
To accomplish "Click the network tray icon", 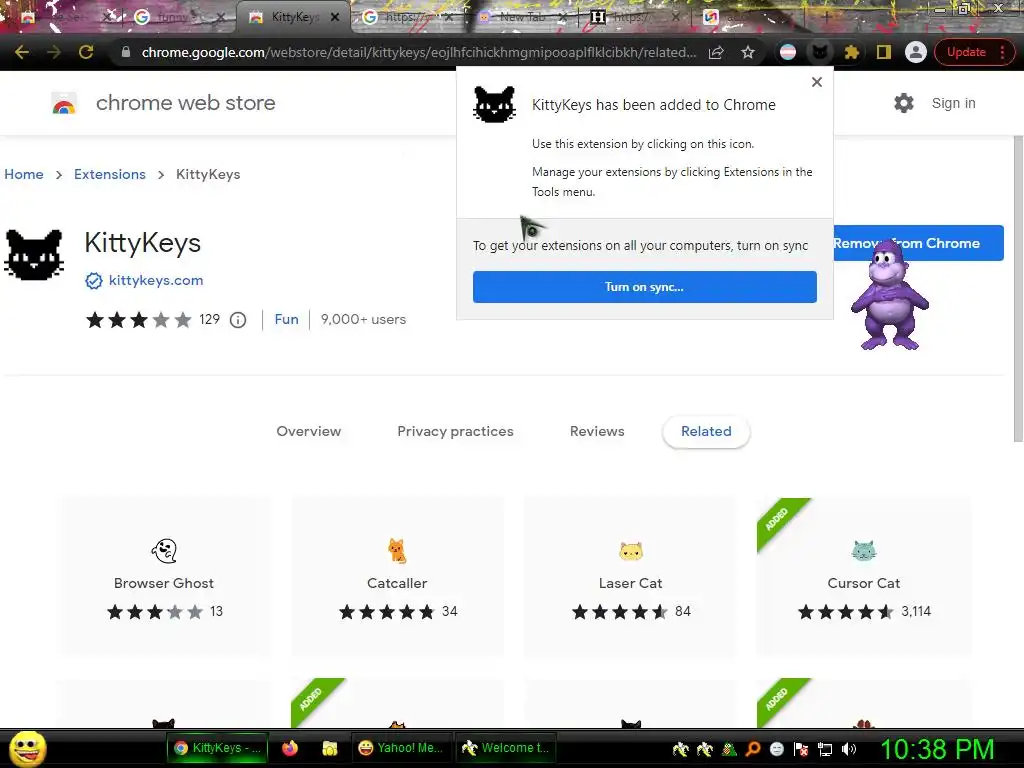I will click(825, 749).
